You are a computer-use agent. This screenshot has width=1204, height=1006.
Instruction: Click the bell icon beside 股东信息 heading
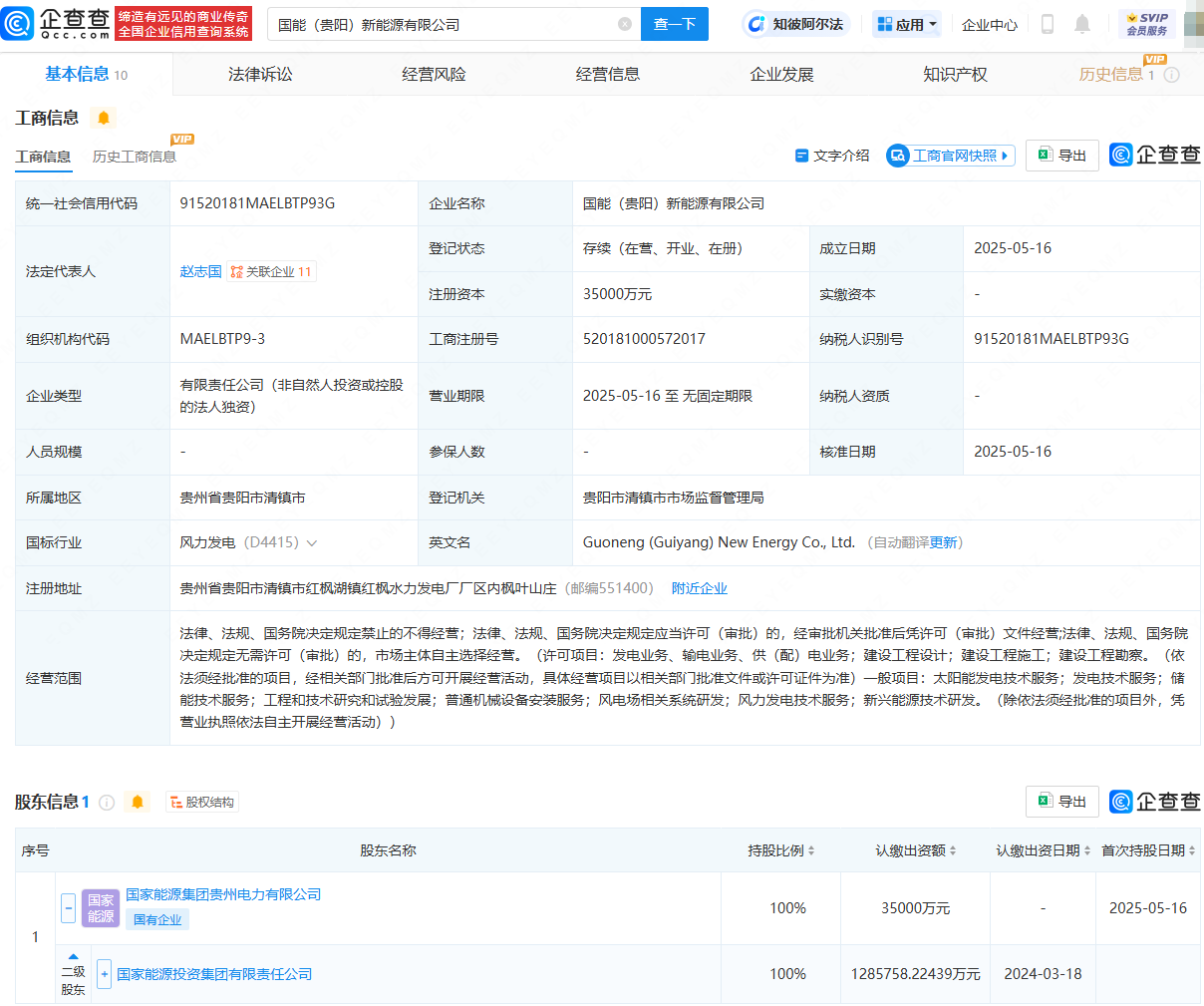click(138, 802)
